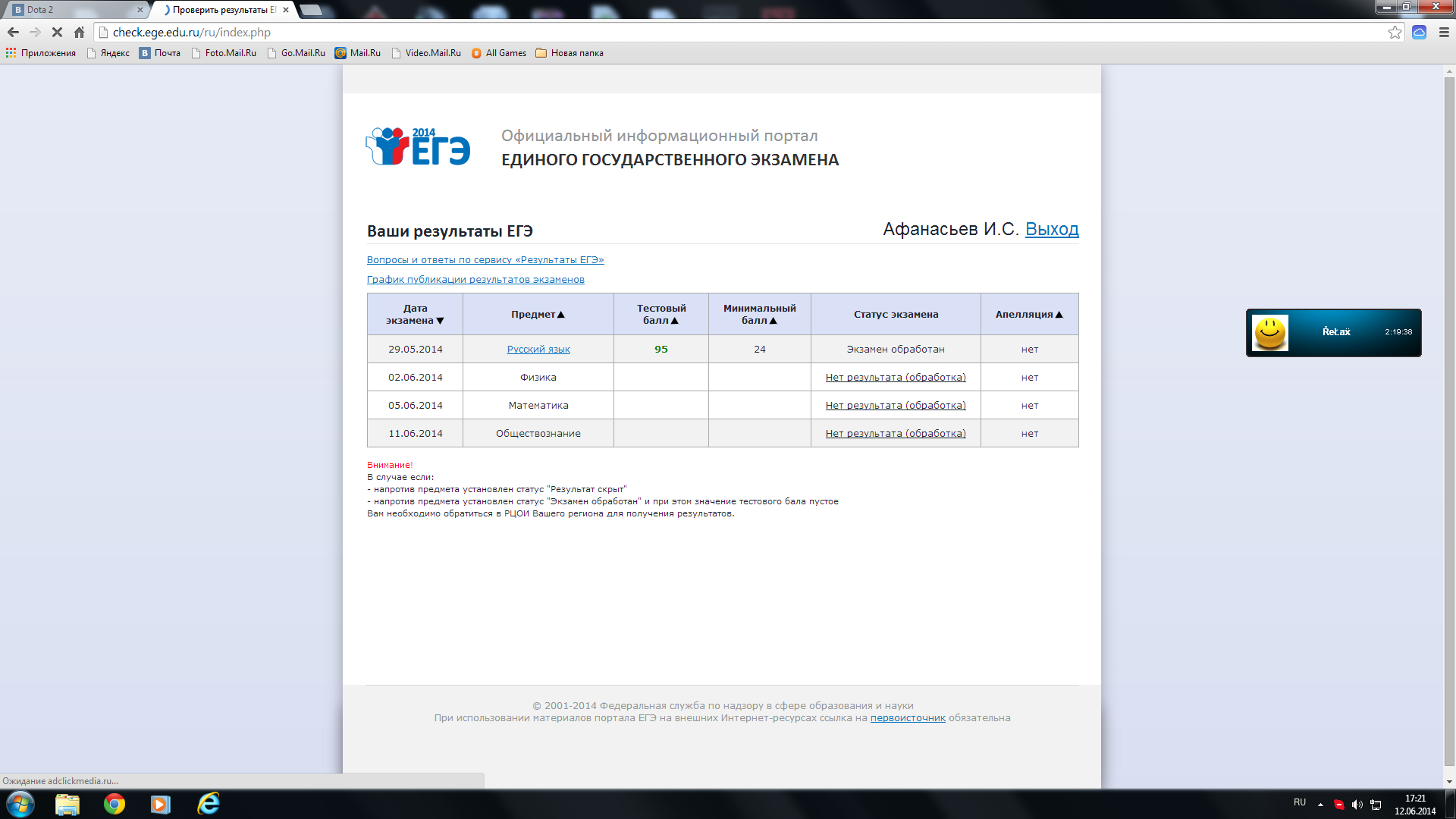The width and height of the screenshot is (1456, 819).
Task: Launch Chrome from the taskbar
Action: click(x=115, y=804)
